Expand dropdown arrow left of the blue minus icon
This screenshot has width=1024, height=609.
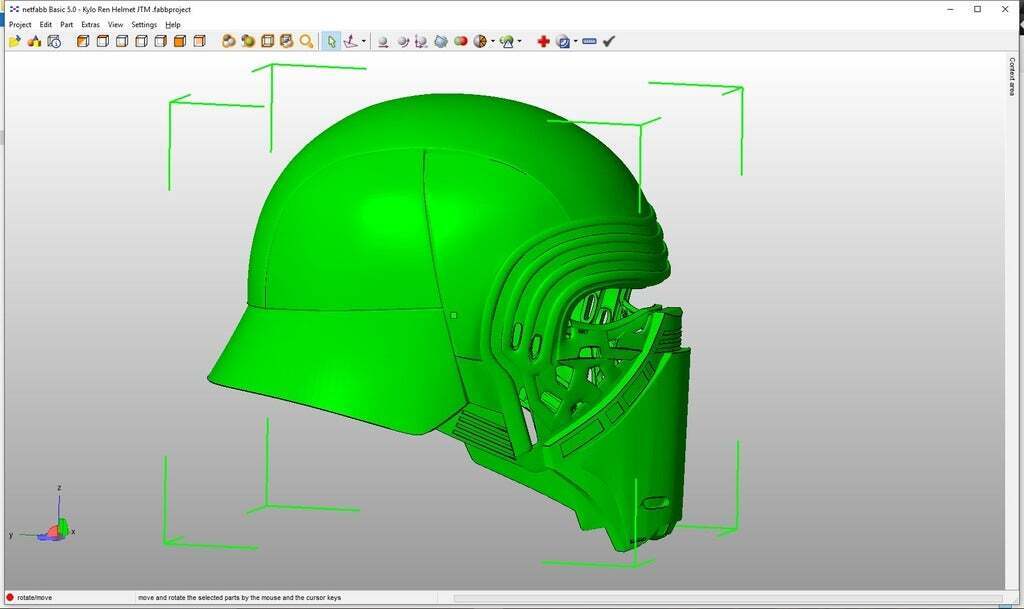576,42
